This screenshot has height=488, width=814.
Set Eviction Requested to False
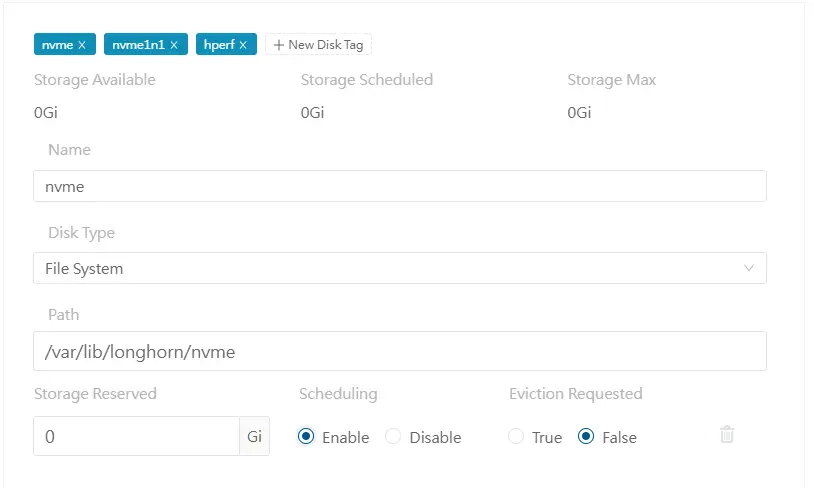coord(586,437)
